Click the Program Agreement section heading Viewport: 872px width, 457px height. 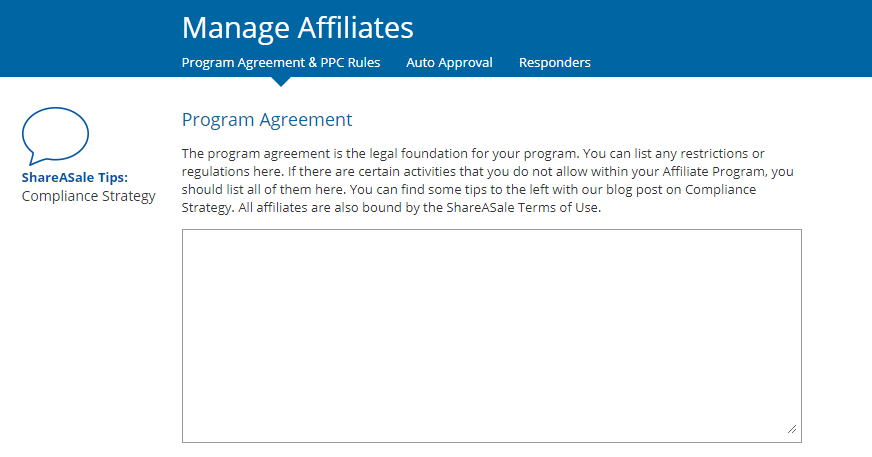267,120
